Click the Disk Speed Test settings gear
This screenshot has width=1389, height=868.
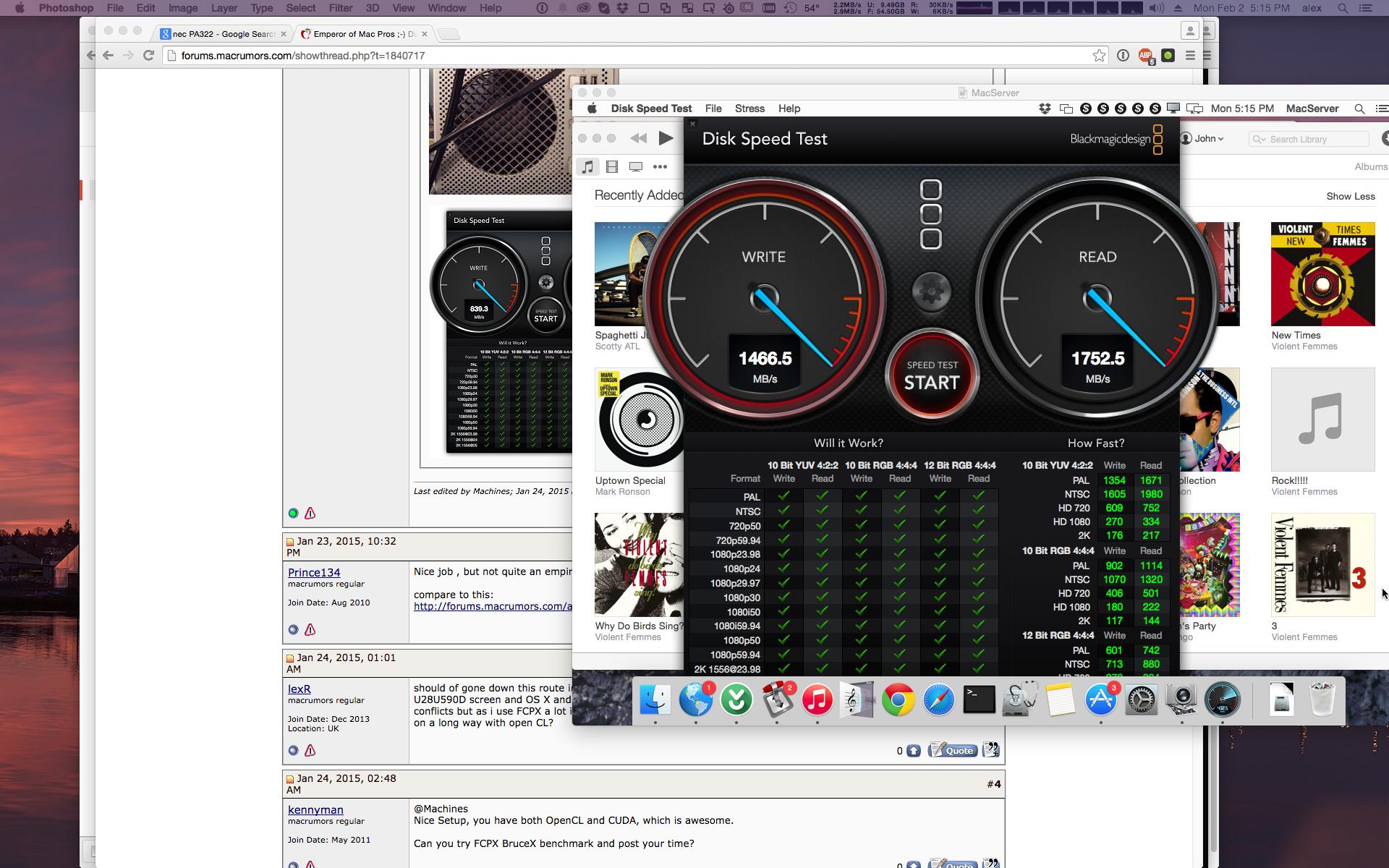tap(931, 292)
